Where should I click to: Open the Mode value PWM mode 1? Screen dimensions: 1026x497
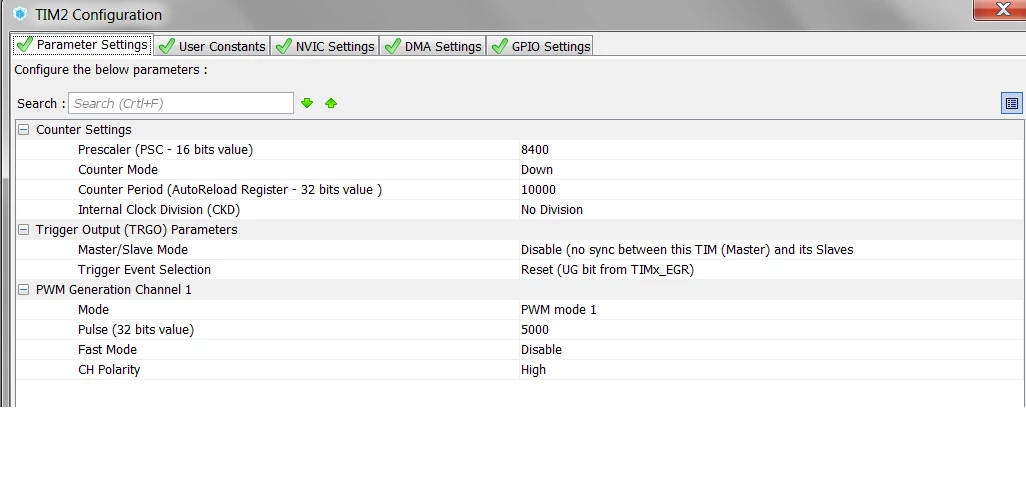559,309
